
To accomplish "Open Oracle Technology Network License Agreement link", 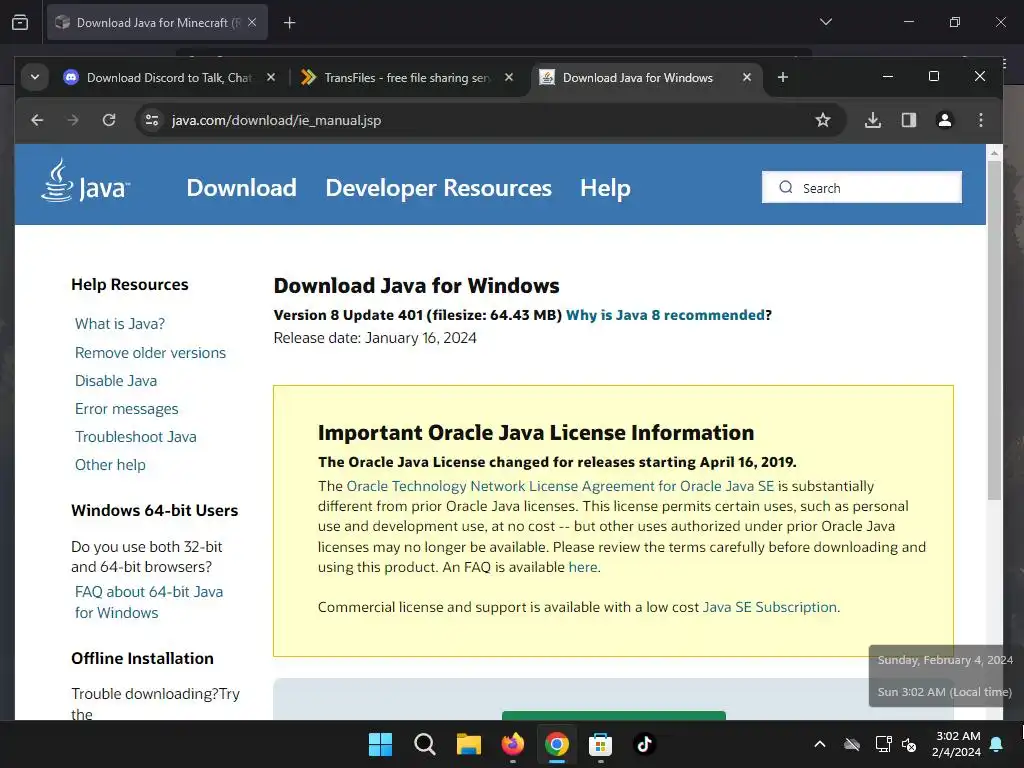I will pos(560,486).
